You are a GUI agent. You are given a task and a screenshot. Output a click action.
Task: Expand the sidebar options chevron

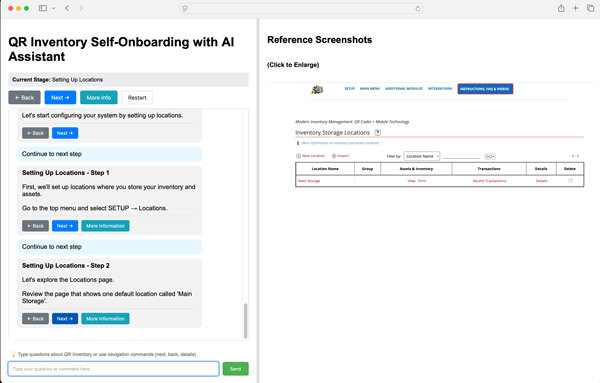click(54, 8)
